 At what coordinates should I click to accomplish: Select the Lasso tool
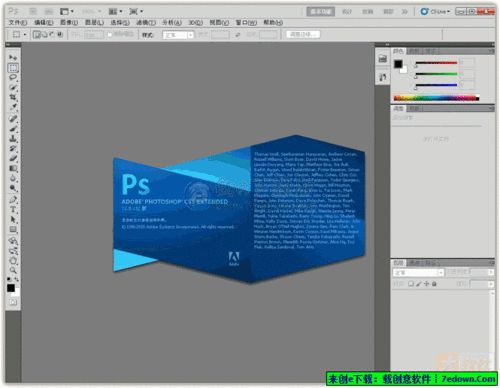coord(13,77)
